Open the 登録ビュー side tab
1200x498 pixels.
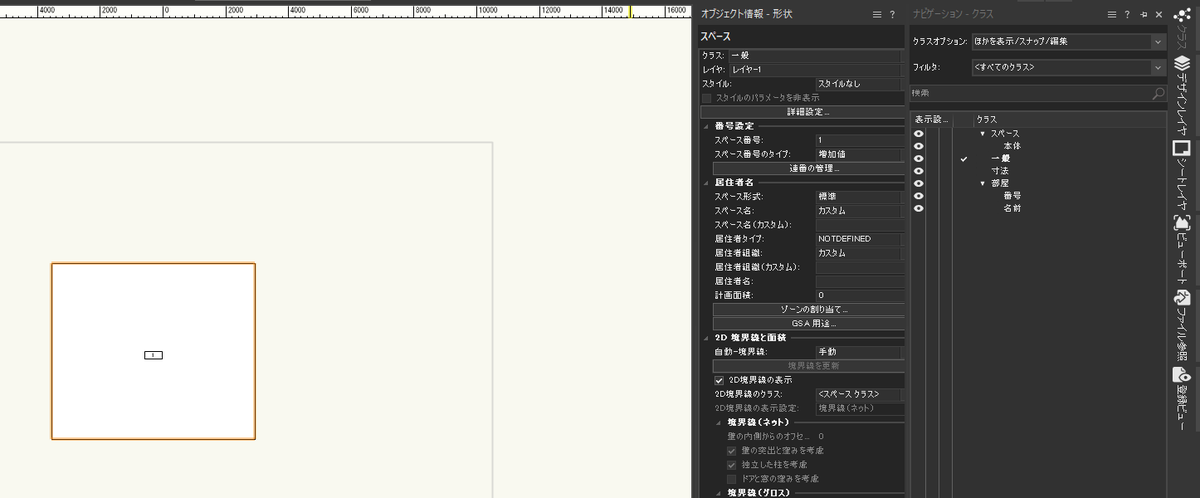[1181, 399]
